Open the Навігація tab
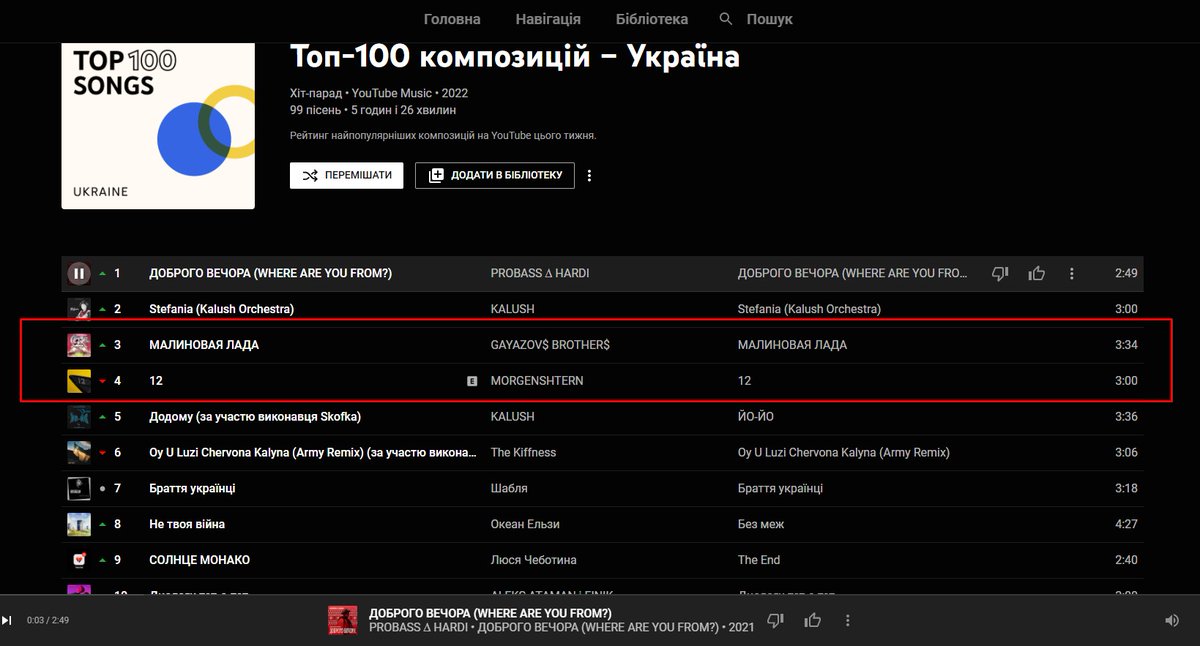 point(548,19)
